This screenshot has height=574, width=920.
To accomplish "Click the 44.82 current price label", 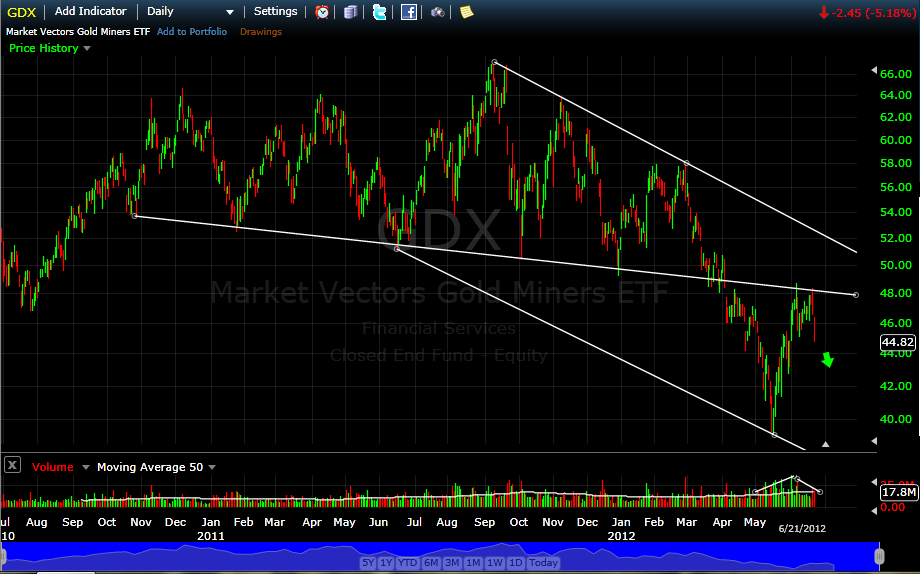I will (x=898, y=342).
